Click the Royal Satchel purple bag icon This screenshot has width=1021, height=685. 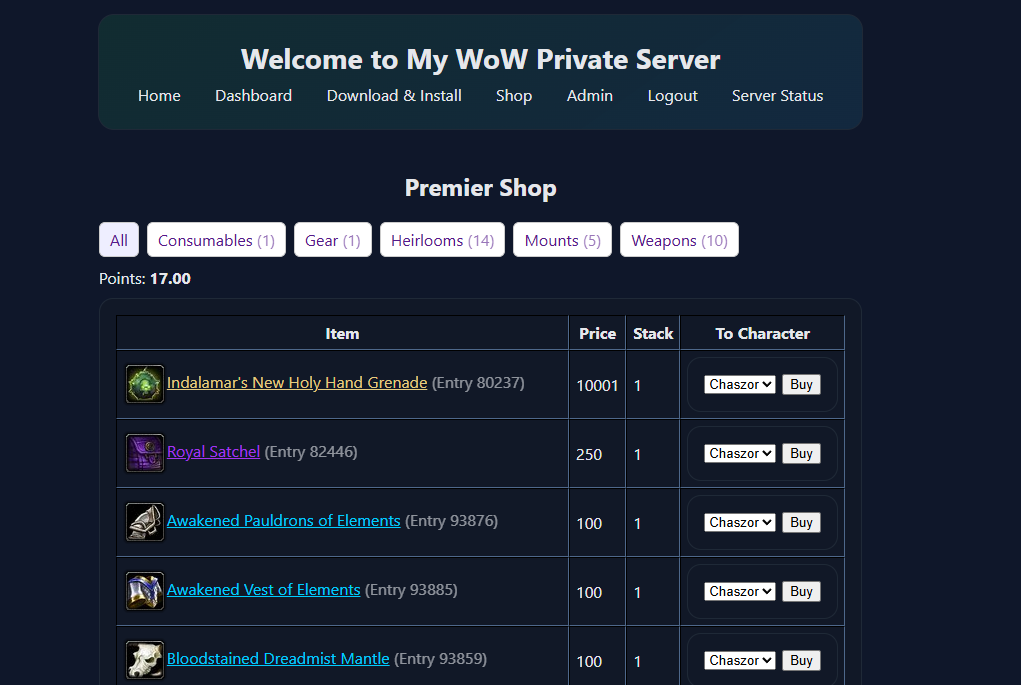point(145,453)
